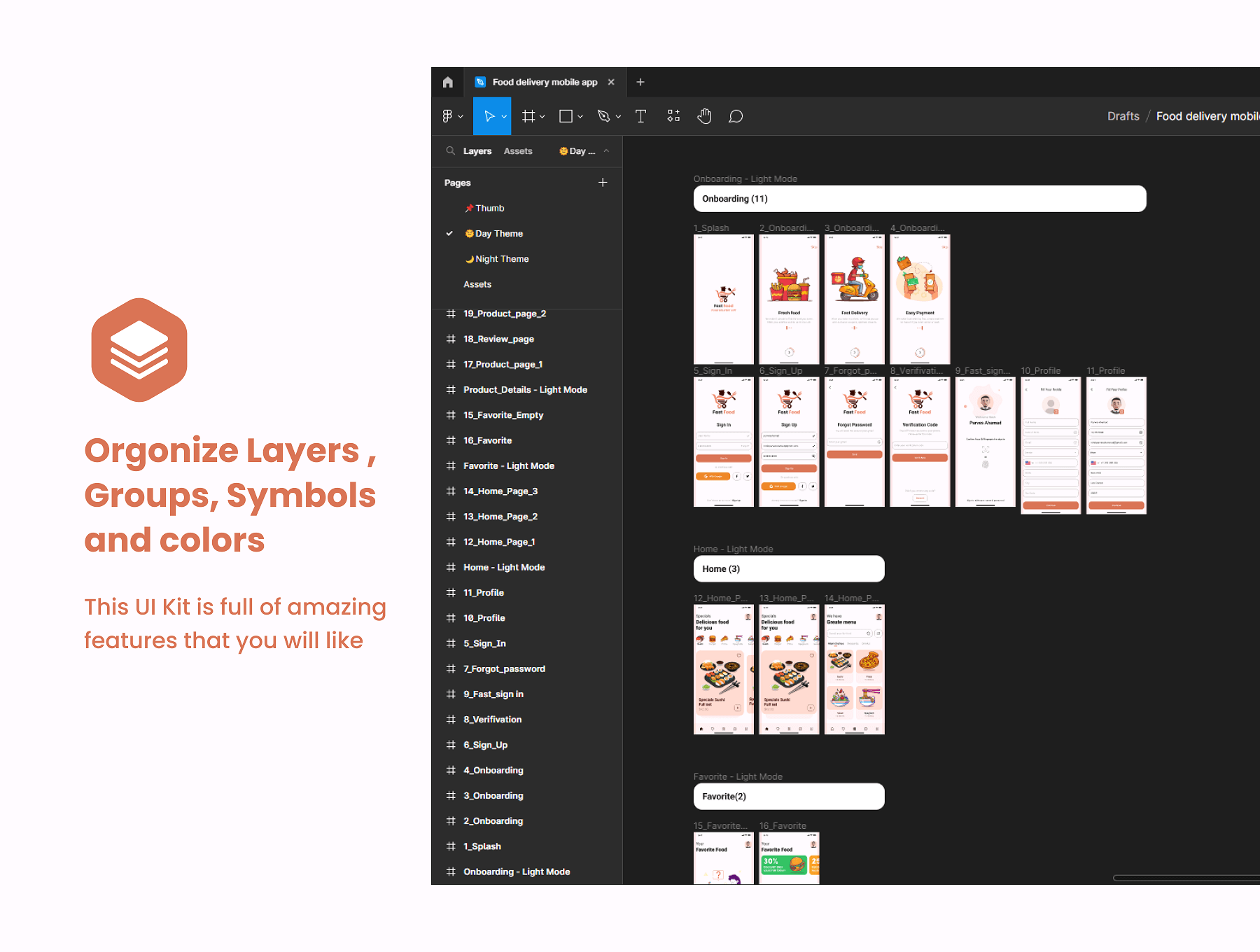Add a new page with plus icon

(x=603, y=183)
